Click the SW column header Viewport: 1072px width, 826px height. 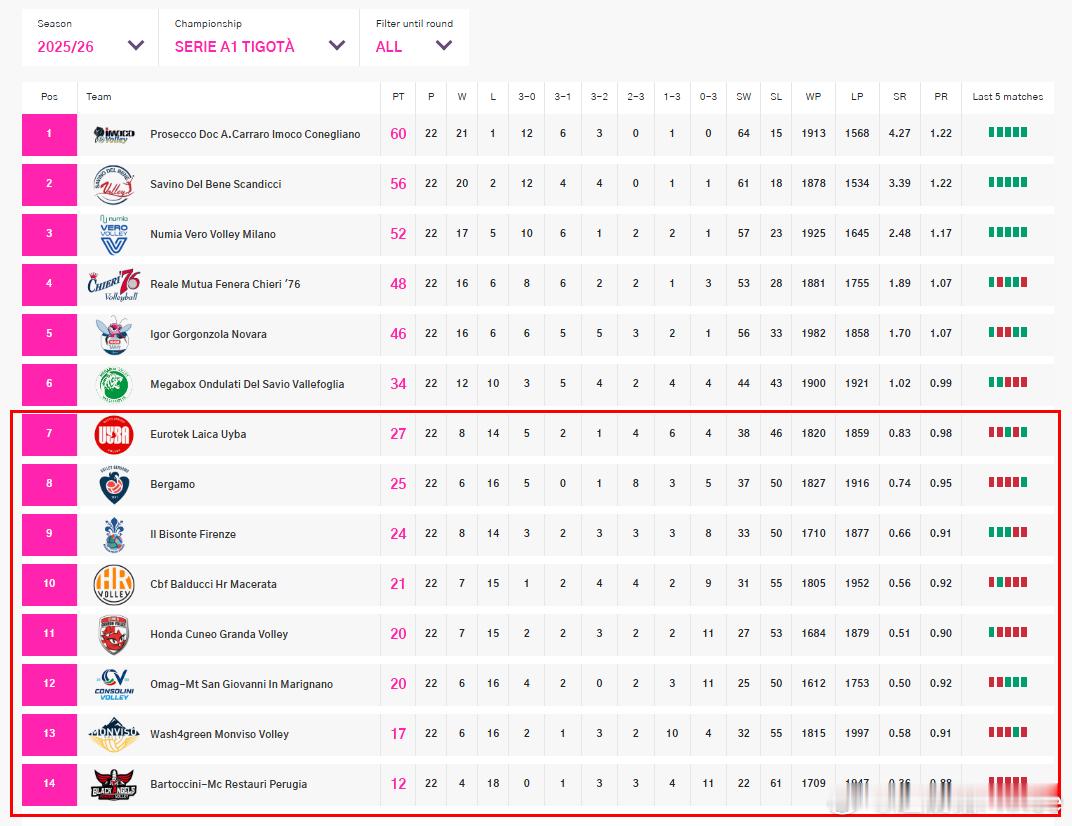click(744, 96)
